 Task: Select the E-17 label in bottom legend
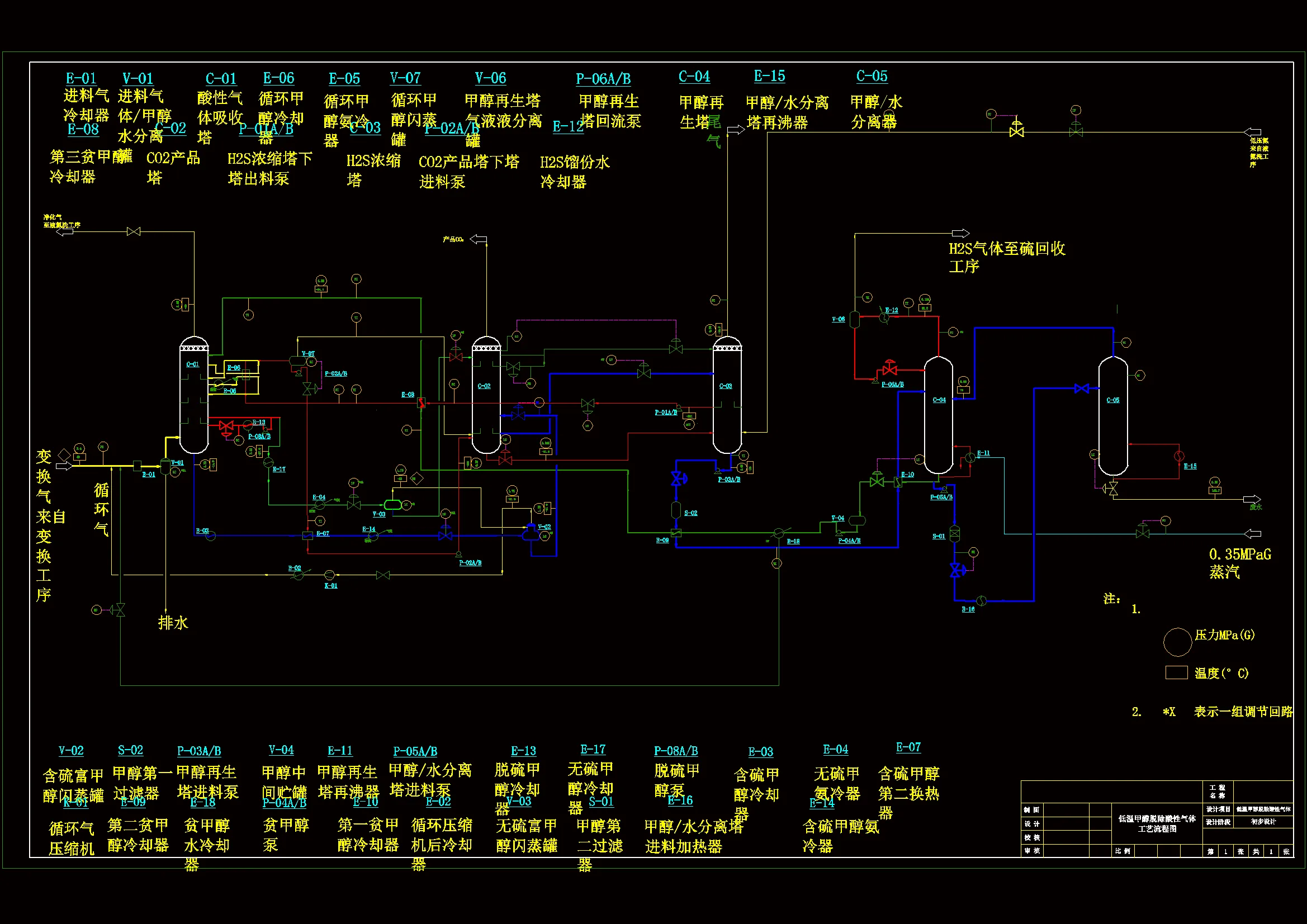(x=593, y=749)
